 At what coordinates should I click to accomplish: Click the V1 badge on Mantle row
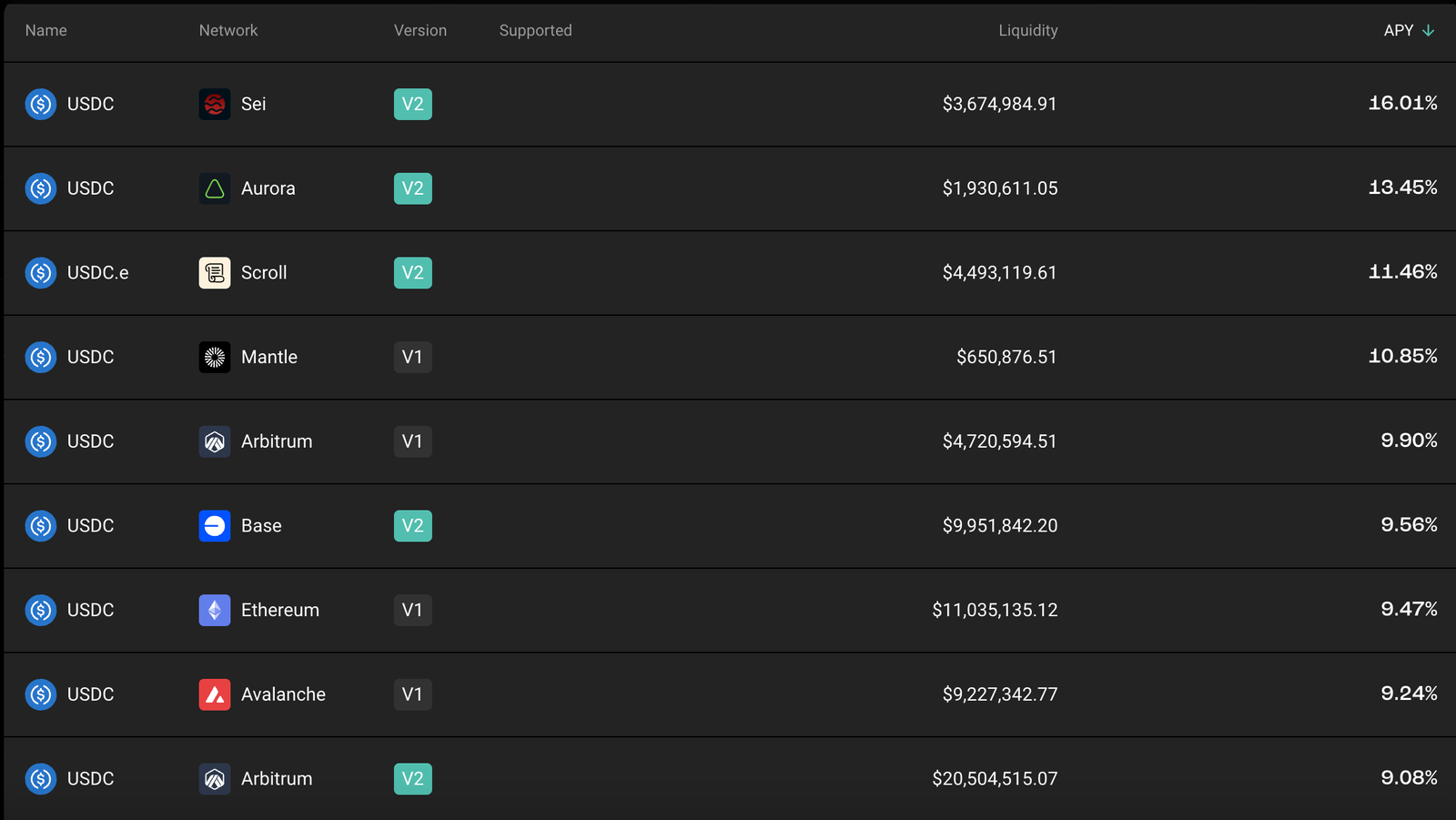click(413, 357)
